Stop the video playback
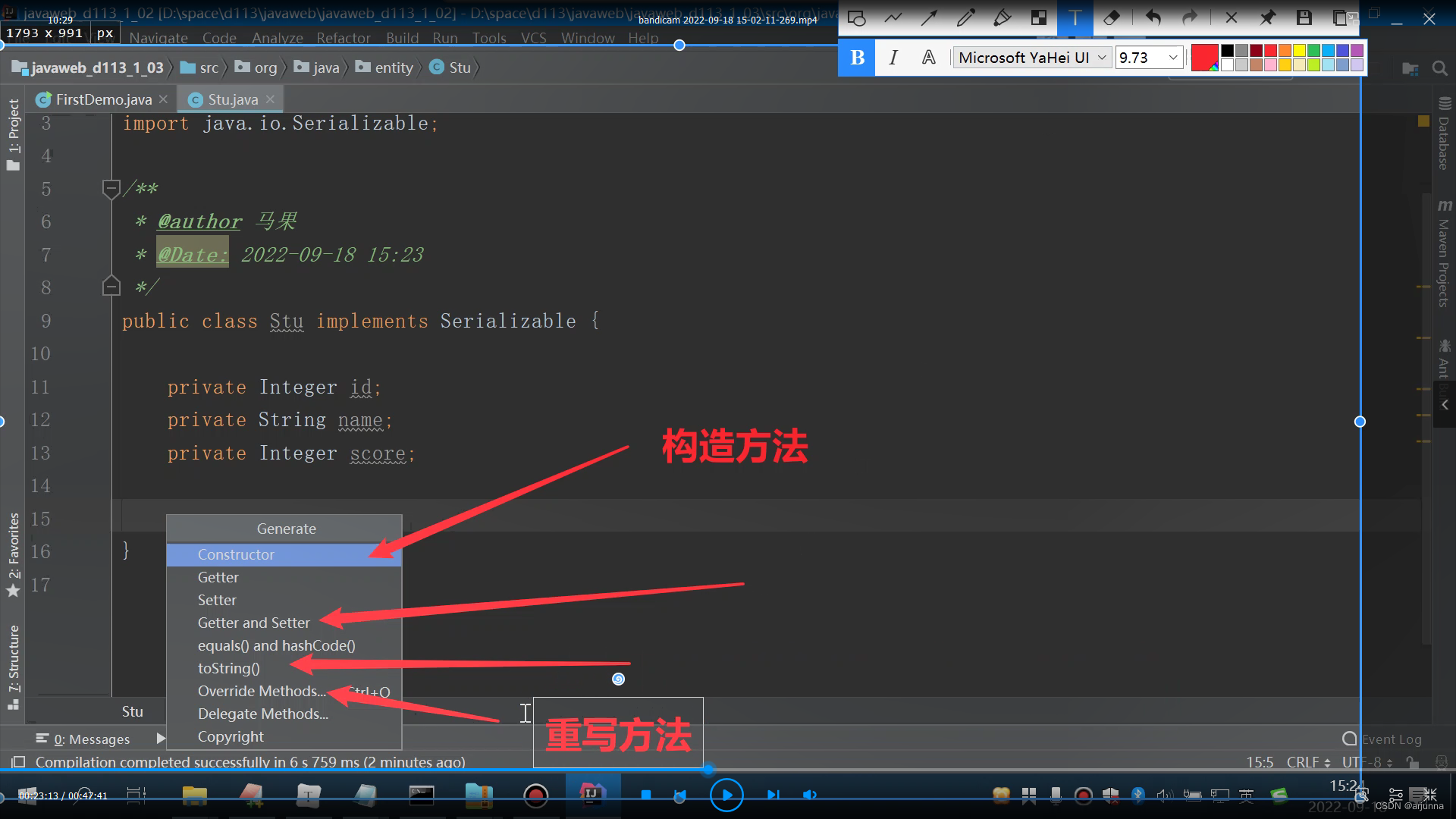This screenshot has height=819, width=1456. pos(646,795)
